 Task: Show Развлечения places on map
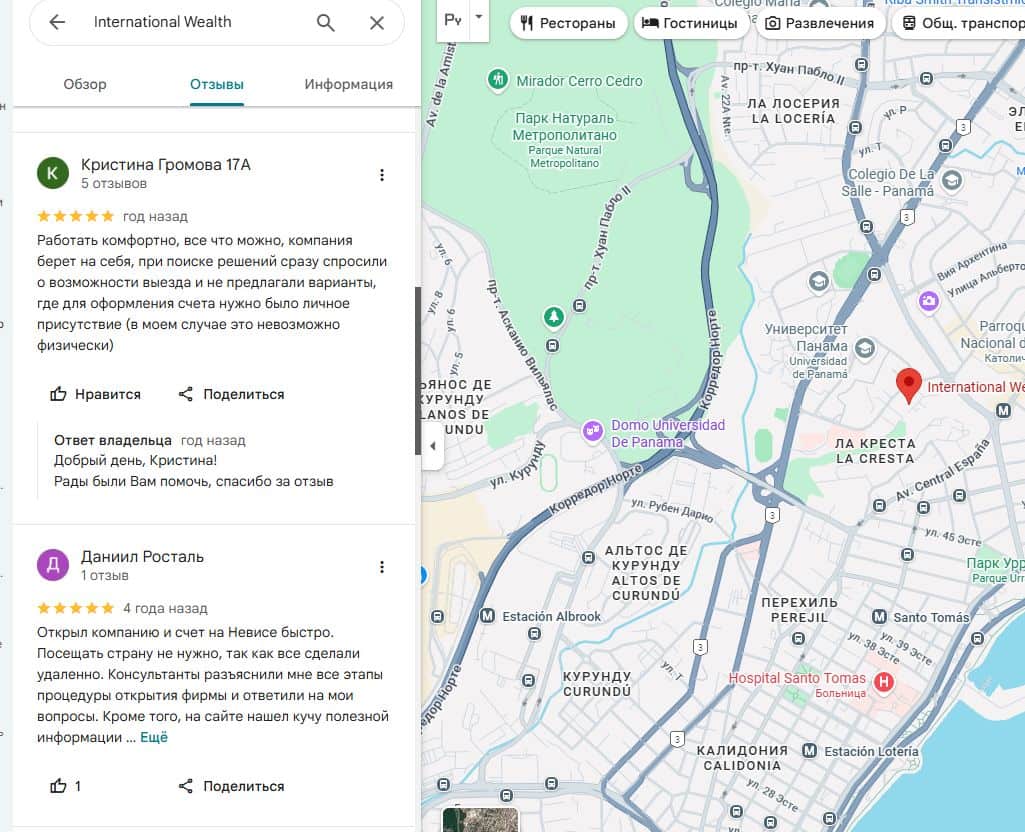tap(819, 23)
